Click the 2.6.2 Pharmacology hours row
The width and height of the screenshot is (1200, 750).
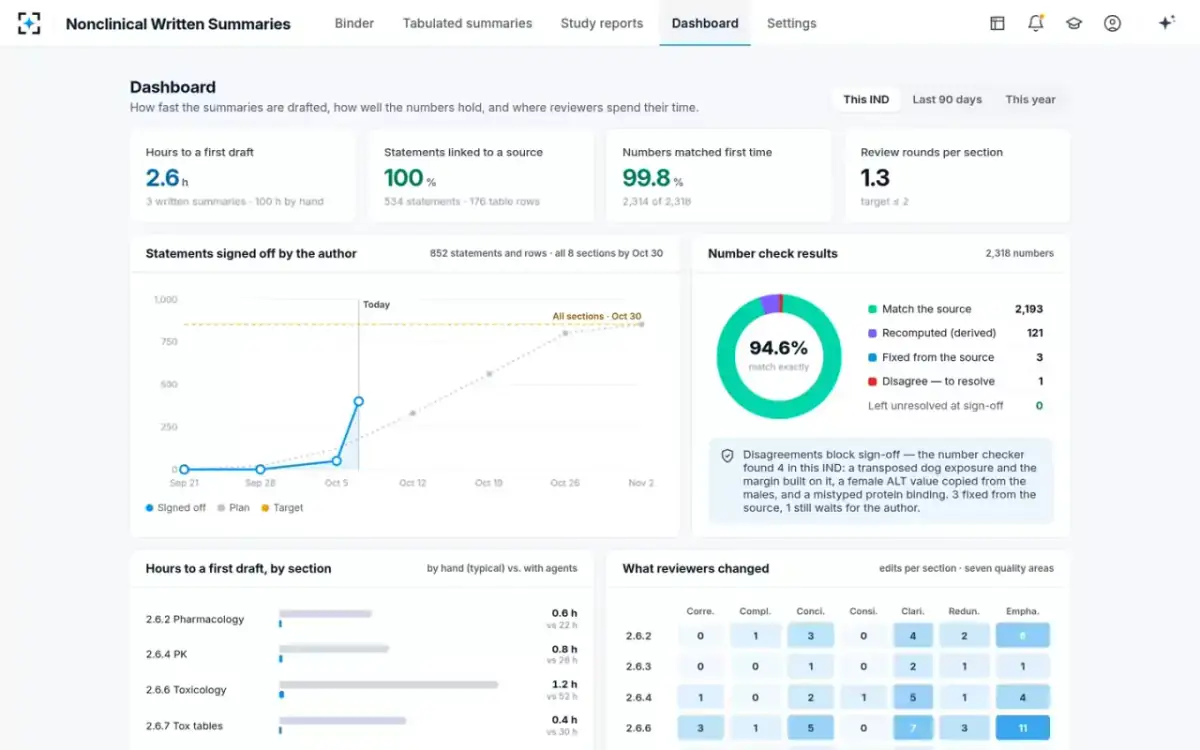[x=361, y=619]
